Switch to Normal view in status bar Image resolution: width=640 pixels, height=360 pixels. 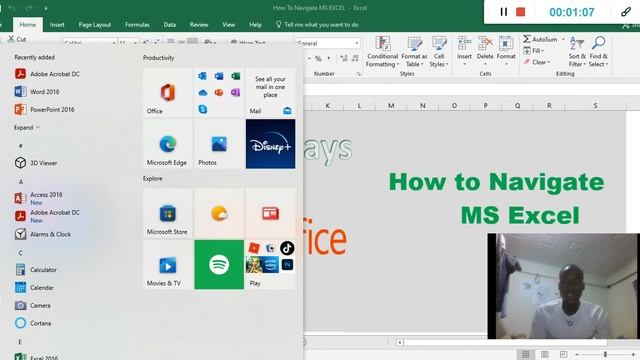click(526, 354)
